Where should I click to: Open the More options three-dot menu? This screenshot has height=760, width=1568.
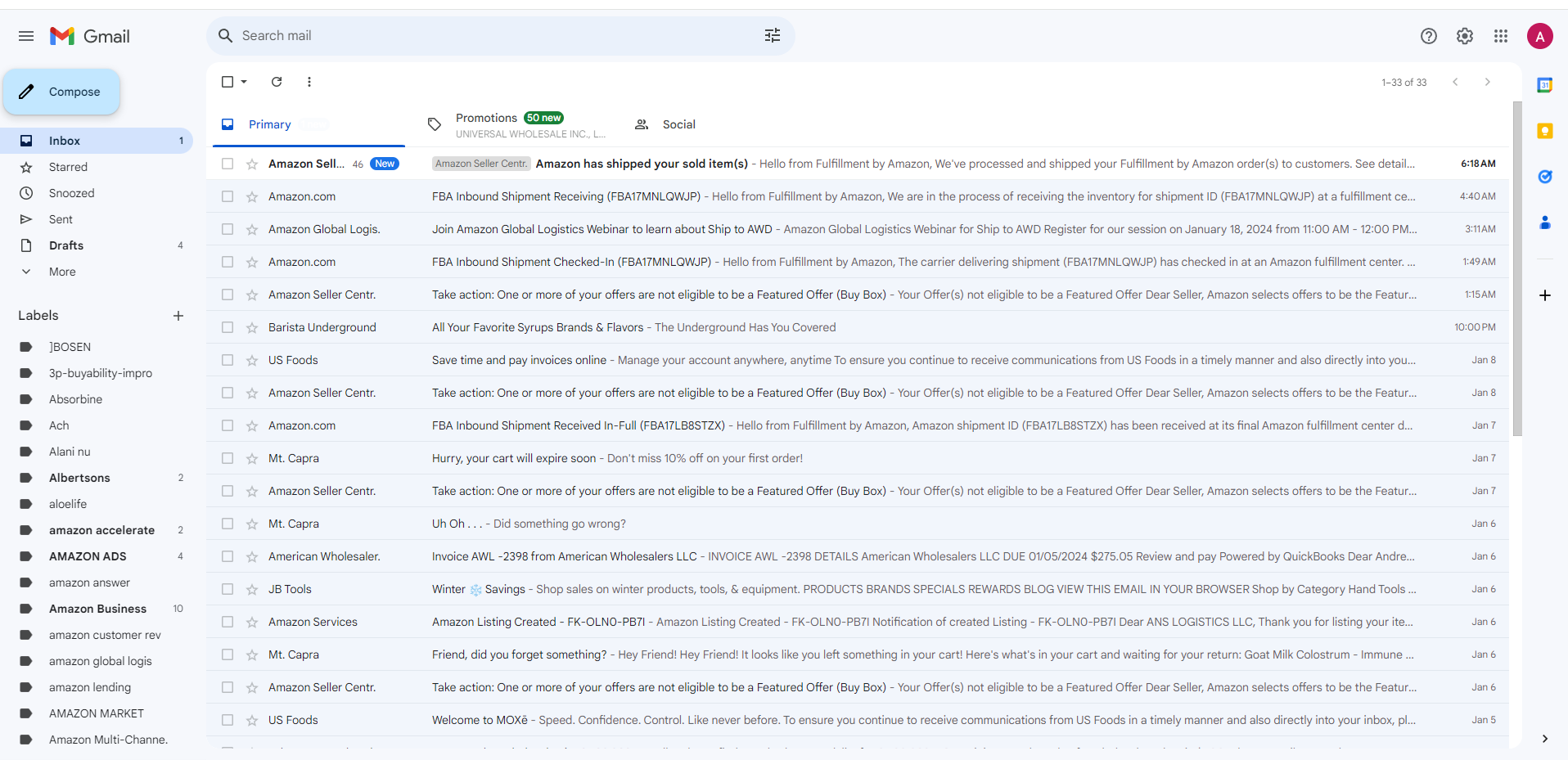click(x=309, y=82)
